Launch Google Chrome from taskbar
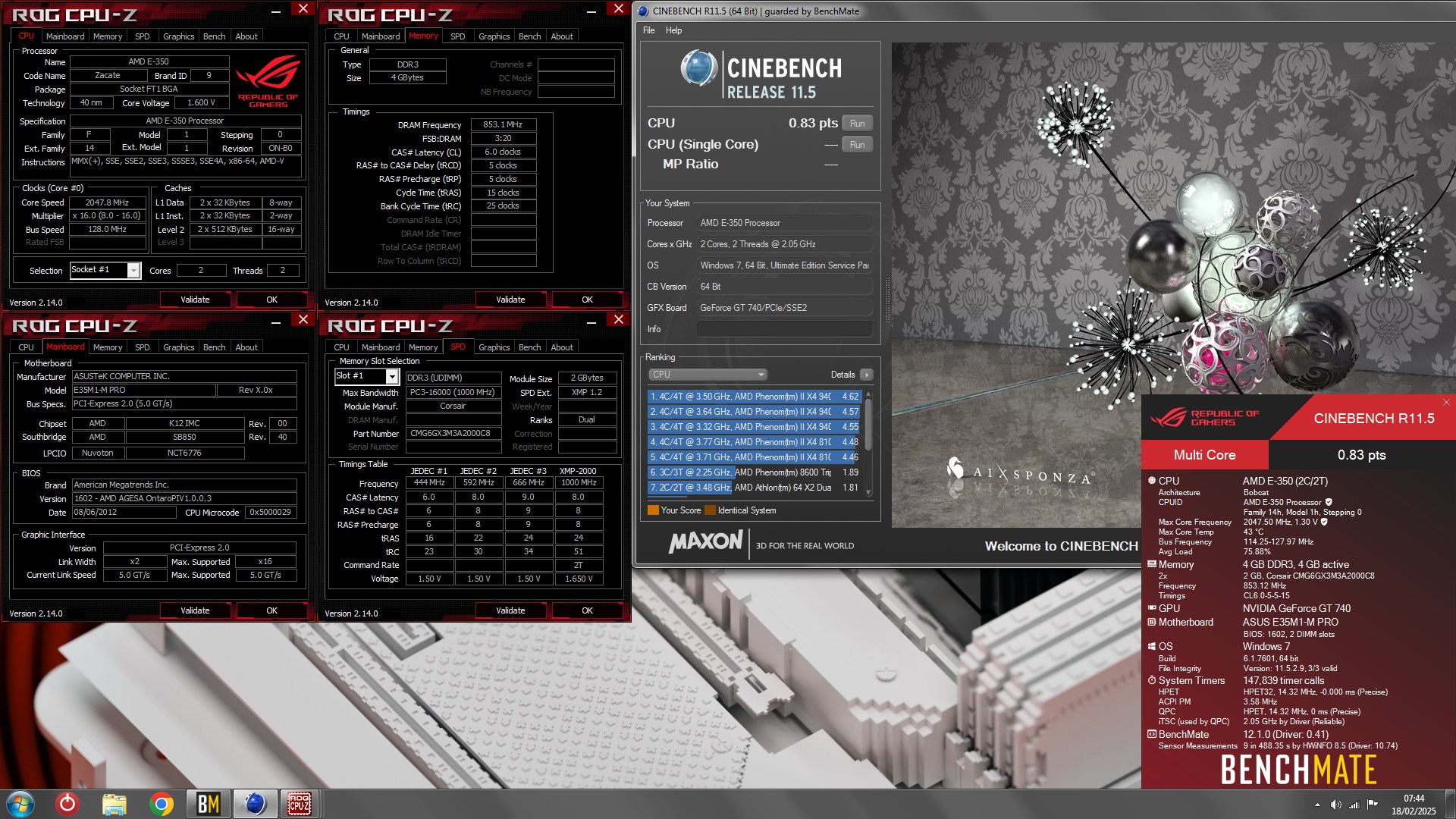 pyautogui.click(x=161, y=804)
